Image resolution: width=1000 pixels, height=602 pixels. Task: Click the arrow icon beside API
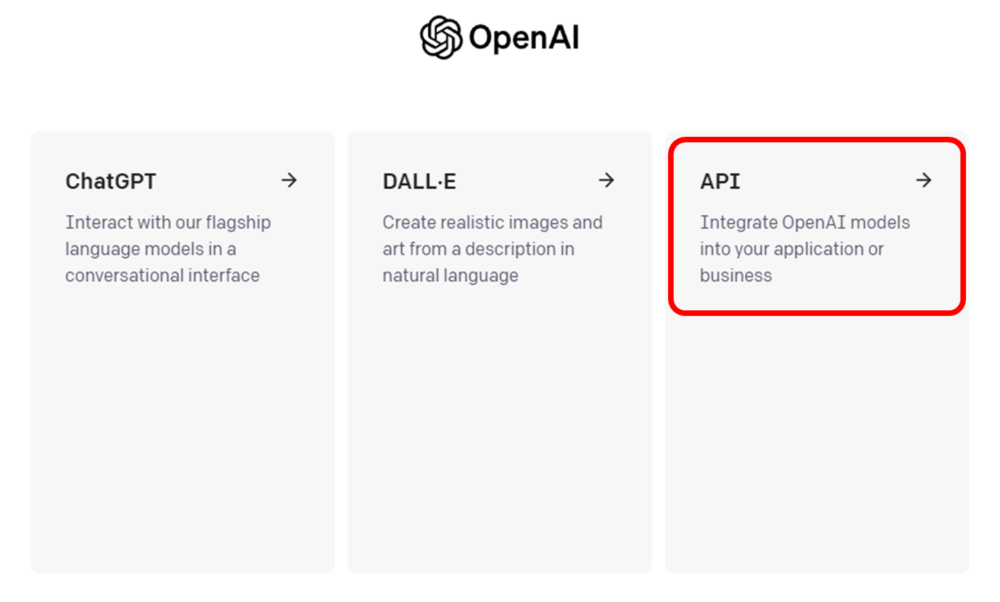pos(923,180)
